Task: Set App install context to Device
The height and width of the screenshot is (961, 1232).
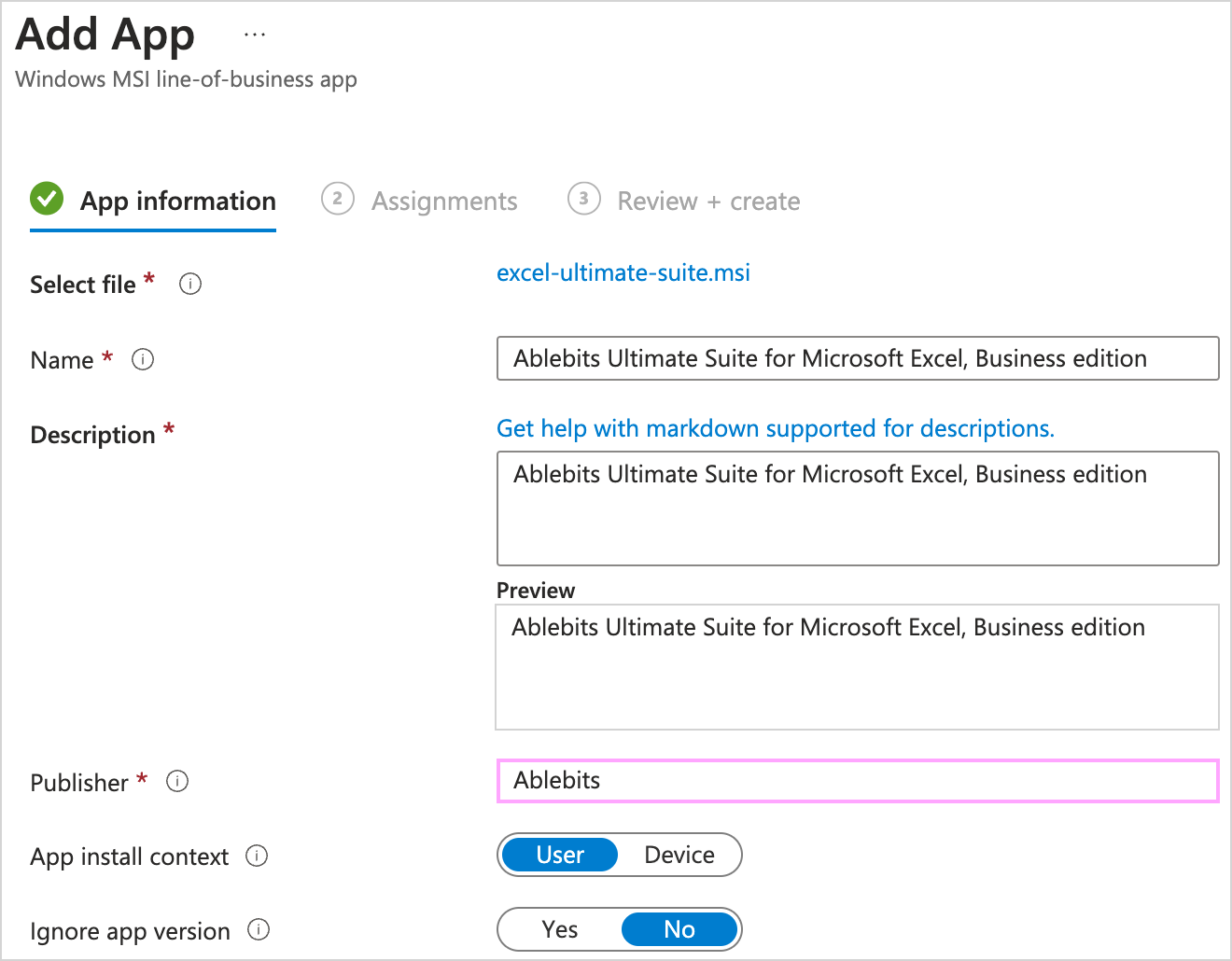Action: 679,855
